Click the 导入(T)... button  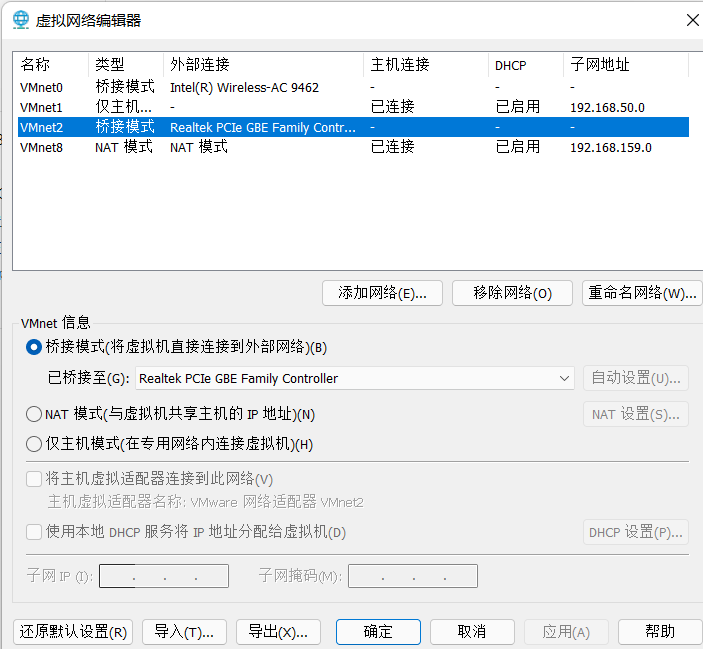[x=184, y=632]
